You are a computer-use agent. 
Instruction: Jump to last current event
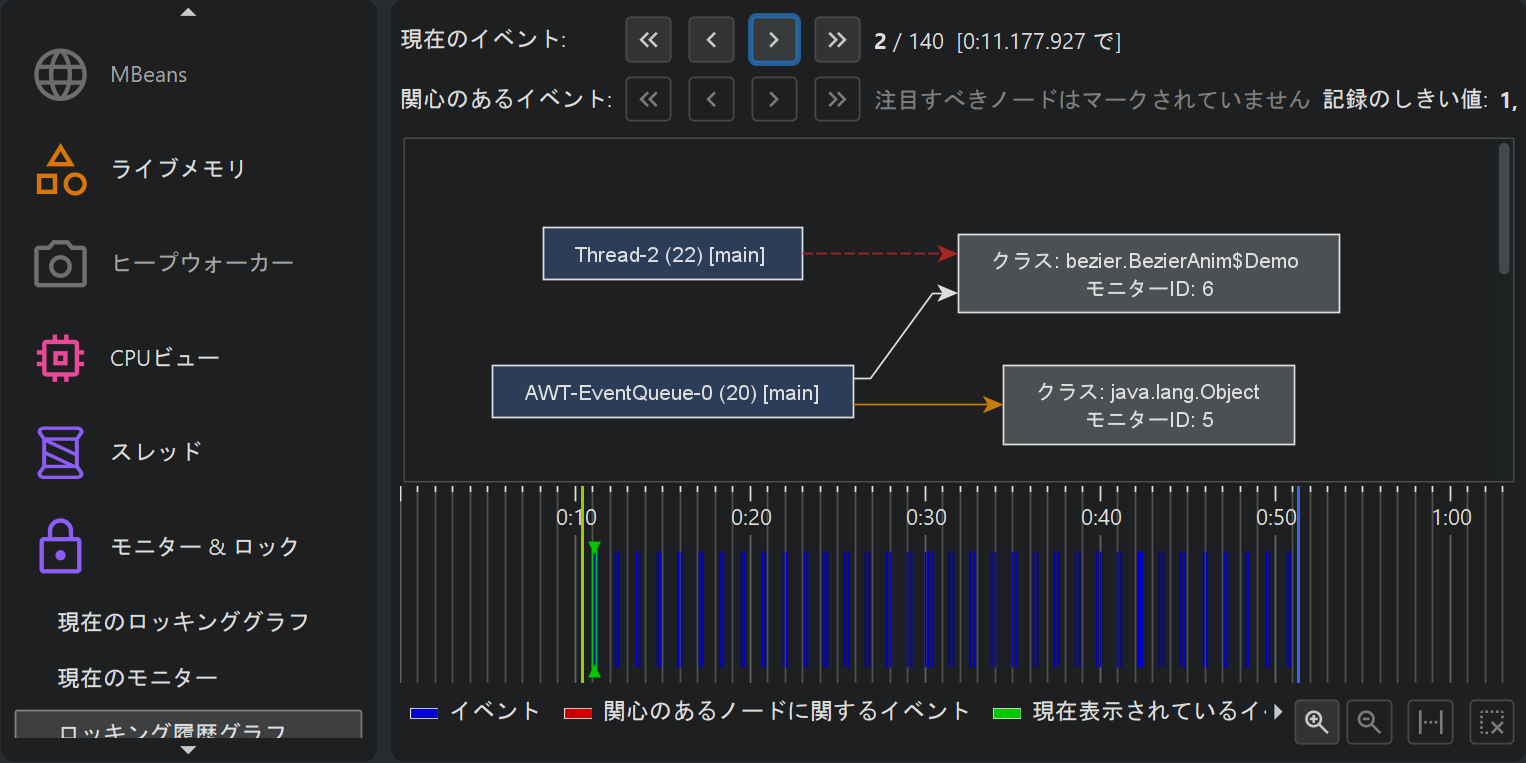click(x=837, y=40)
